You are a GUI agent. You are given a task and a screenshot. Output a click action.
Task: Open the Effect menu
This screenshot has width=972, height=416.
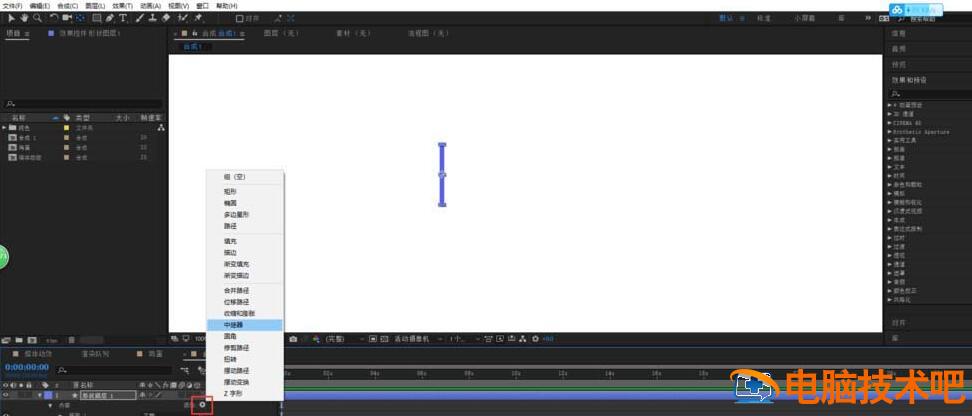point(122,6)
